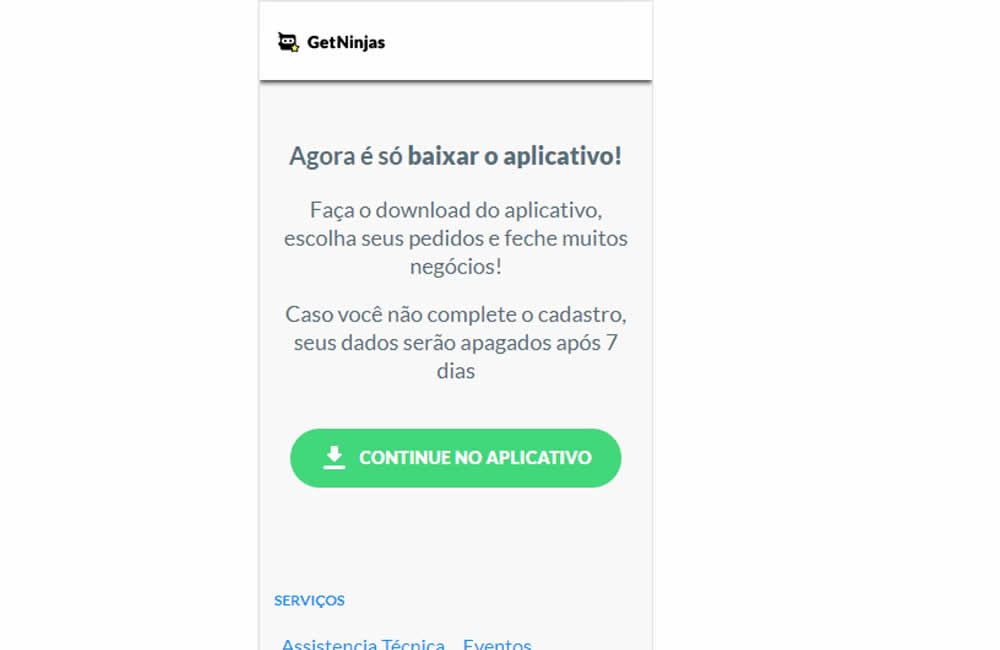The width and height of the screenshot is (1000, 650).
Task: Click the word dias below the warning
Action: coord(456,371)
